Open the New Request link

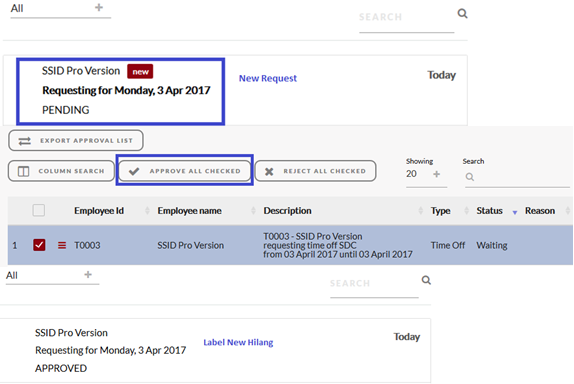tap(268, 78)
